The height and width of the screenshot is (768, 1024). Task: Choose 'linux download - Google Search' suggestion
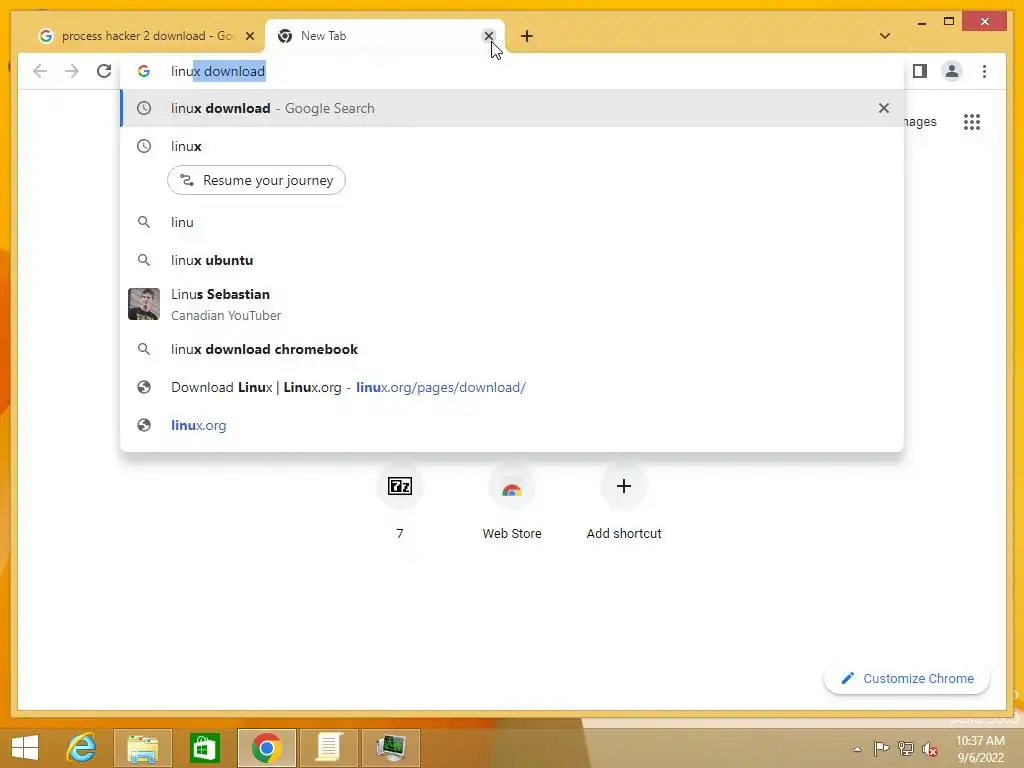512,108
